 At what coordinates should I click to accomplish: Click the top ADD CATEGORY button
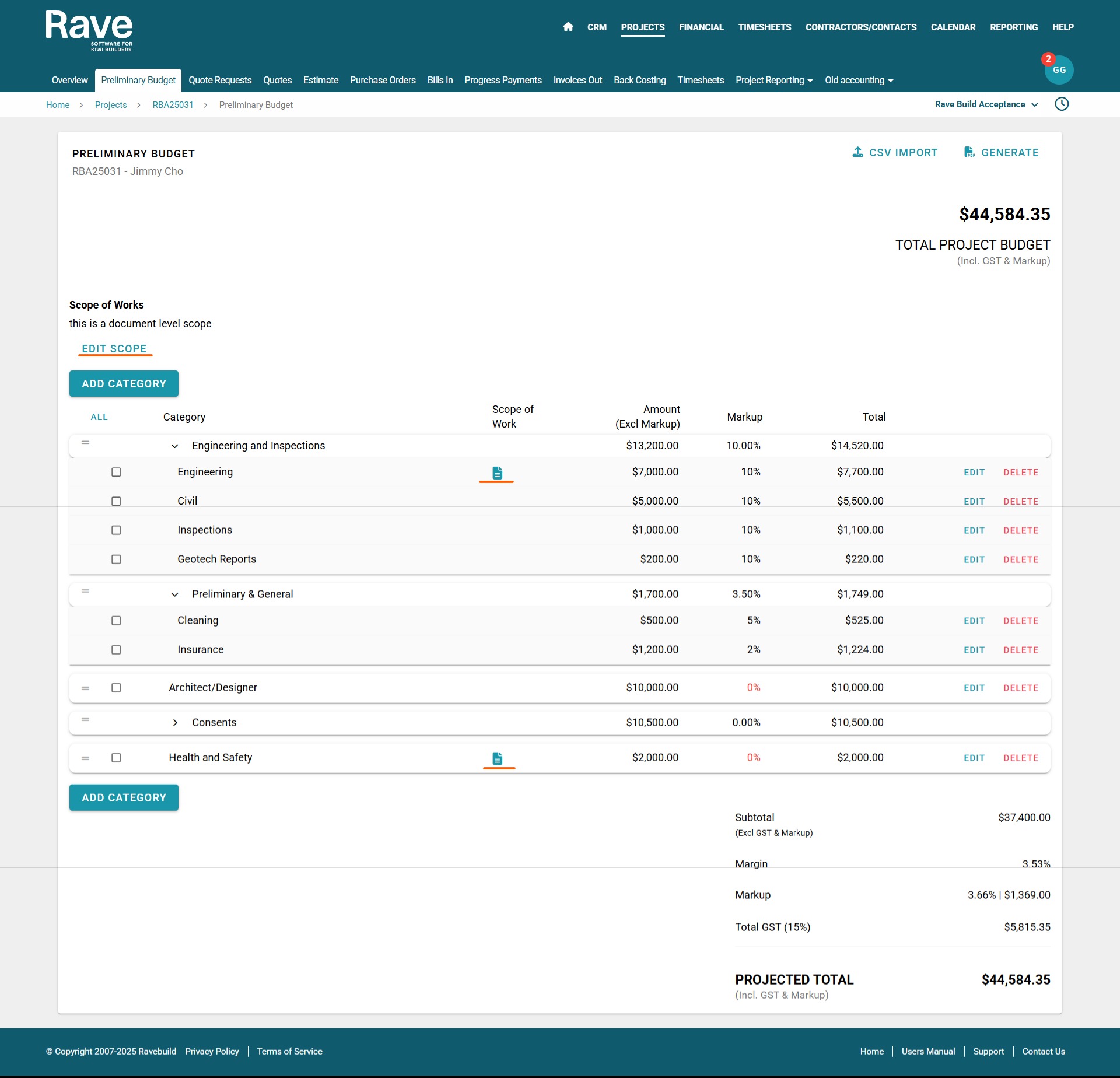click(x=124, y=384)
